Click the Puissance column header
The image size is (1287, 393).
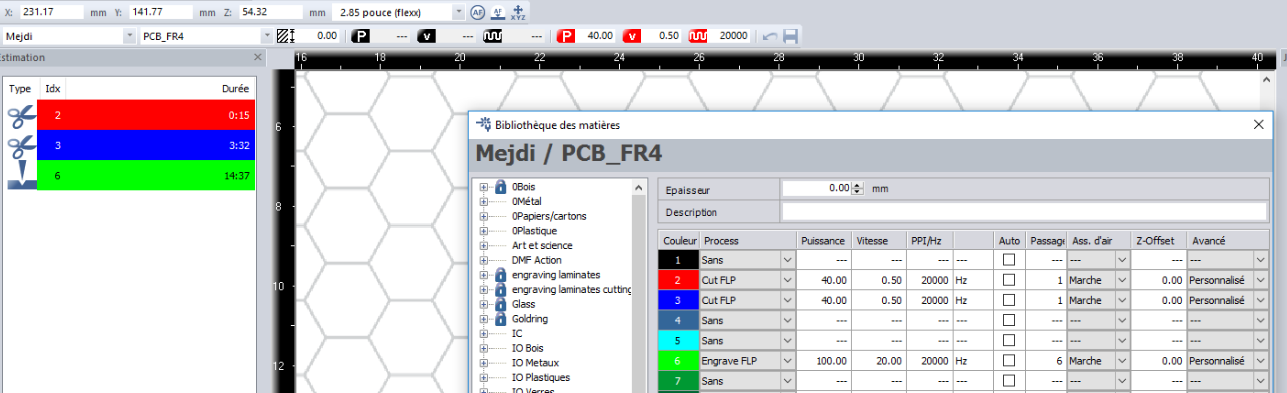(824, 241)
